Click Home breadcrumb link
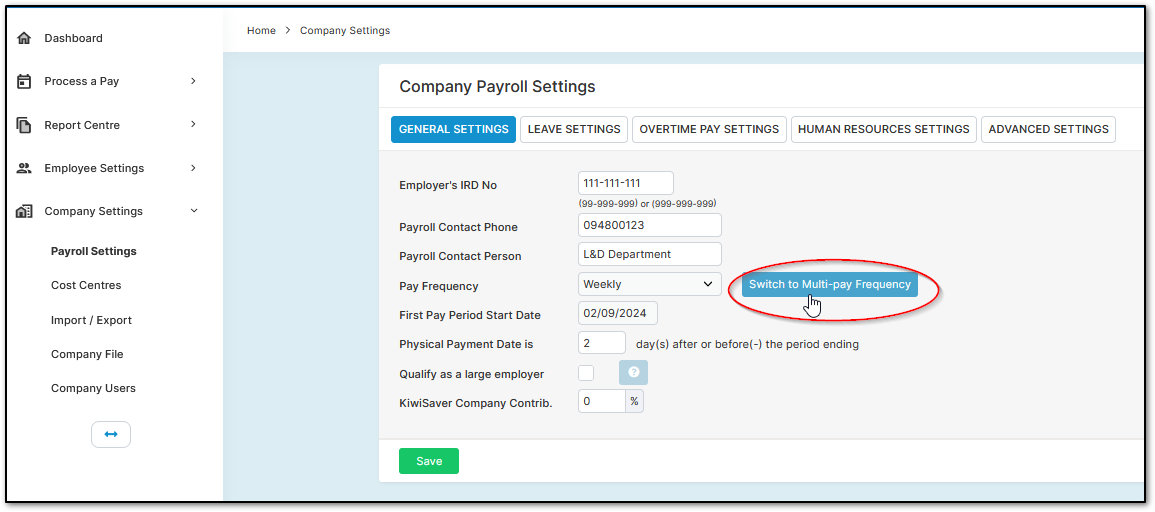Viewport: 1155px width, 512px height. 261,31
